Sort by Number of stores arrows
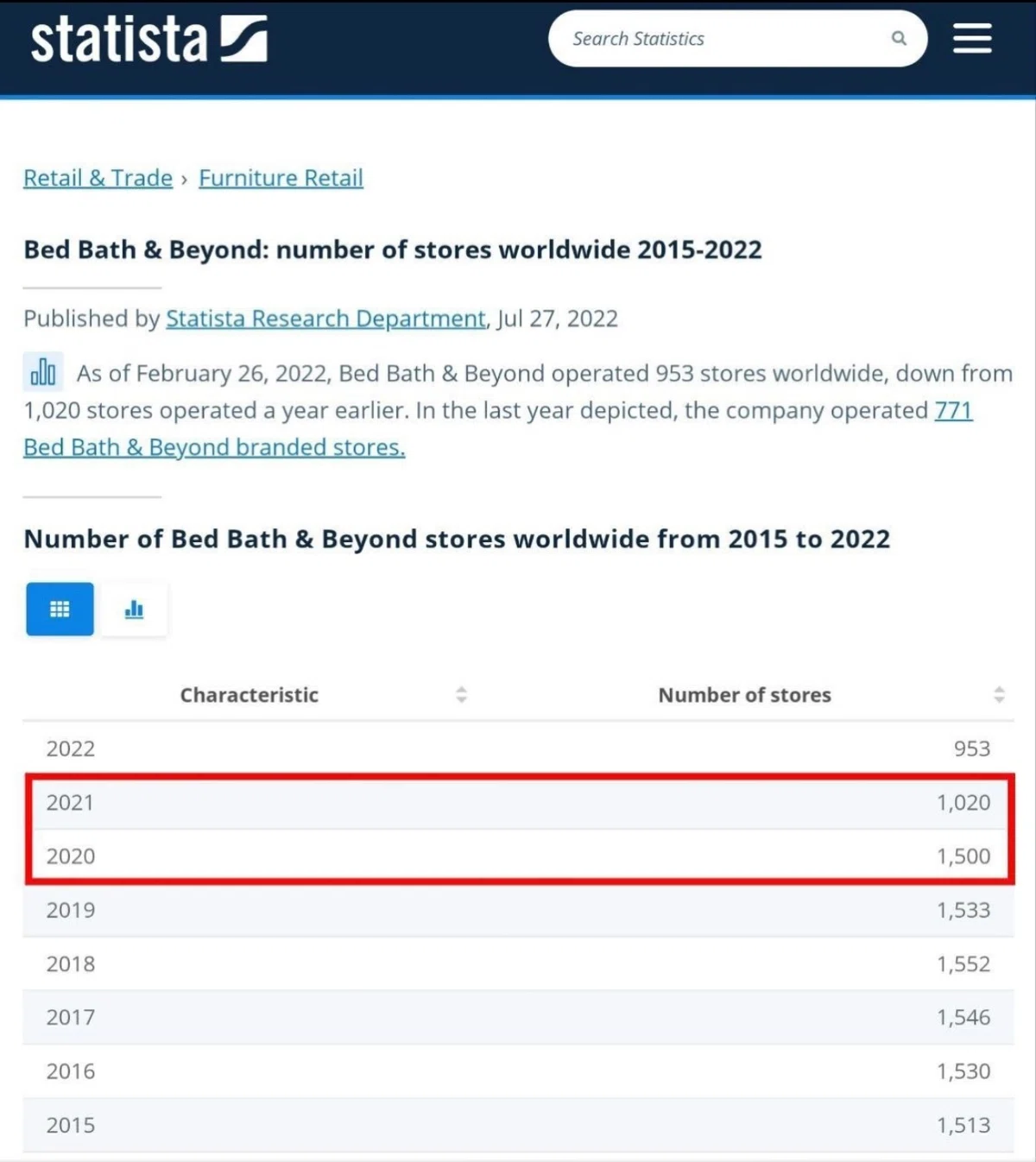The image size is (1036, 1162). (999, 695)
